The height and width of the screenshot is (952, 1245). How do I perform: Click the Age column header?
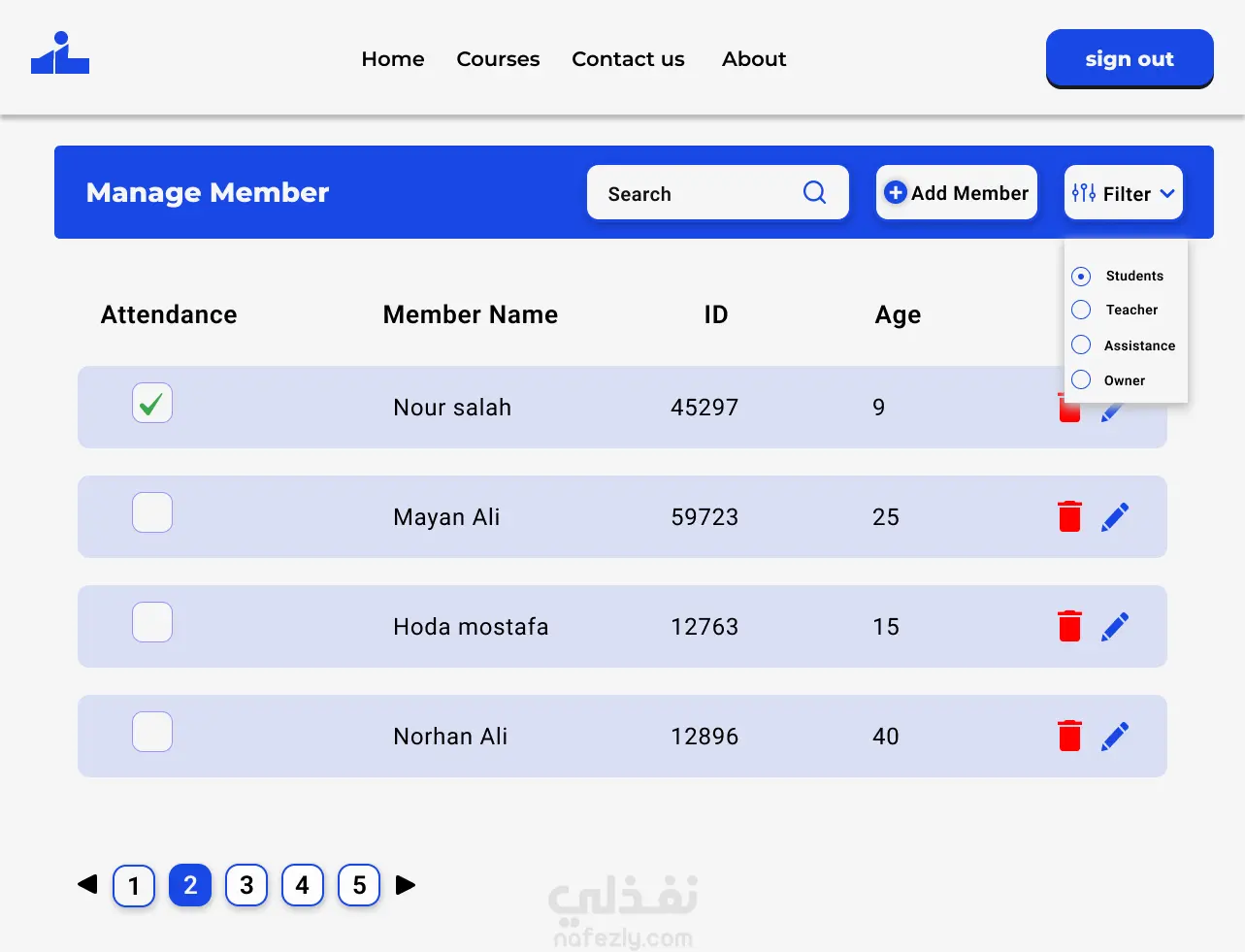[x=898, y=315]
